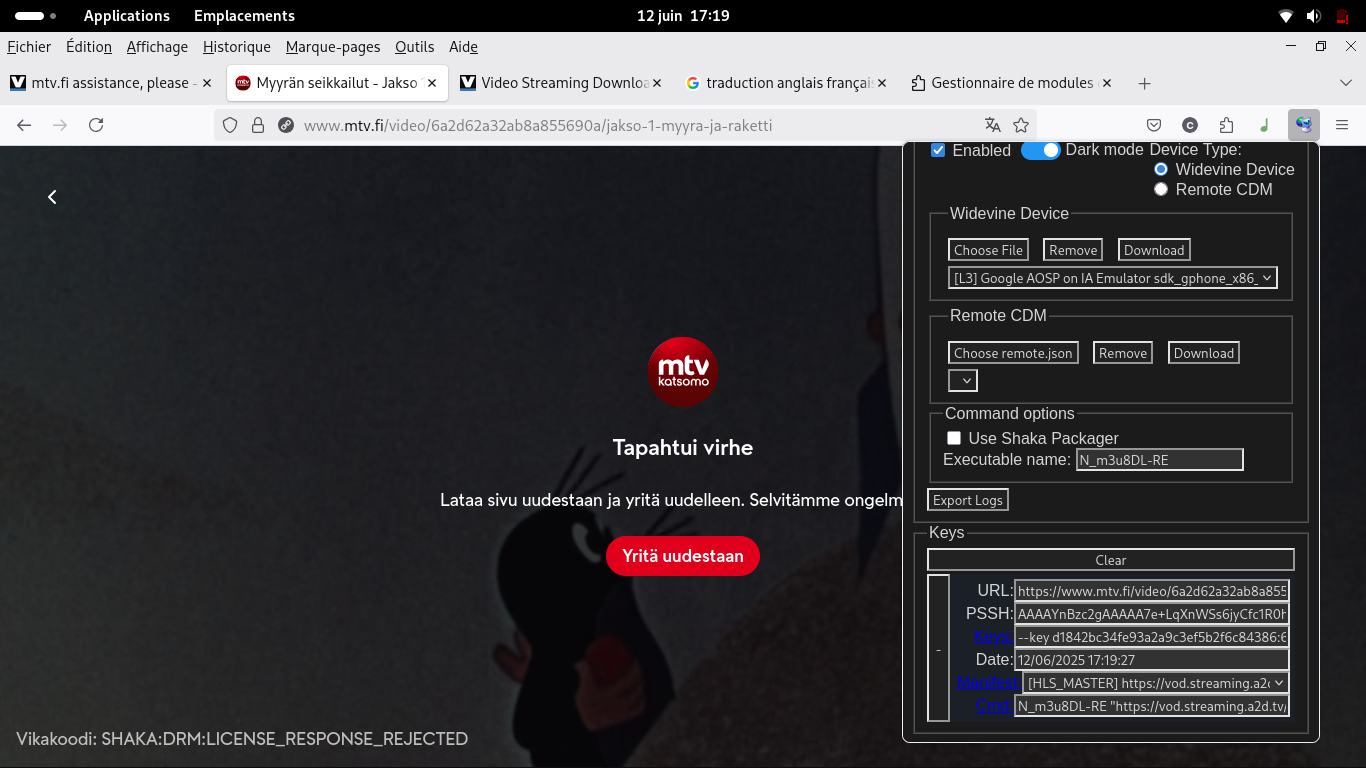Enable Use Shaka Packager checkbox
This screenshot has width=1366, height=768.
pyautogui.click(x=954, y=438)
